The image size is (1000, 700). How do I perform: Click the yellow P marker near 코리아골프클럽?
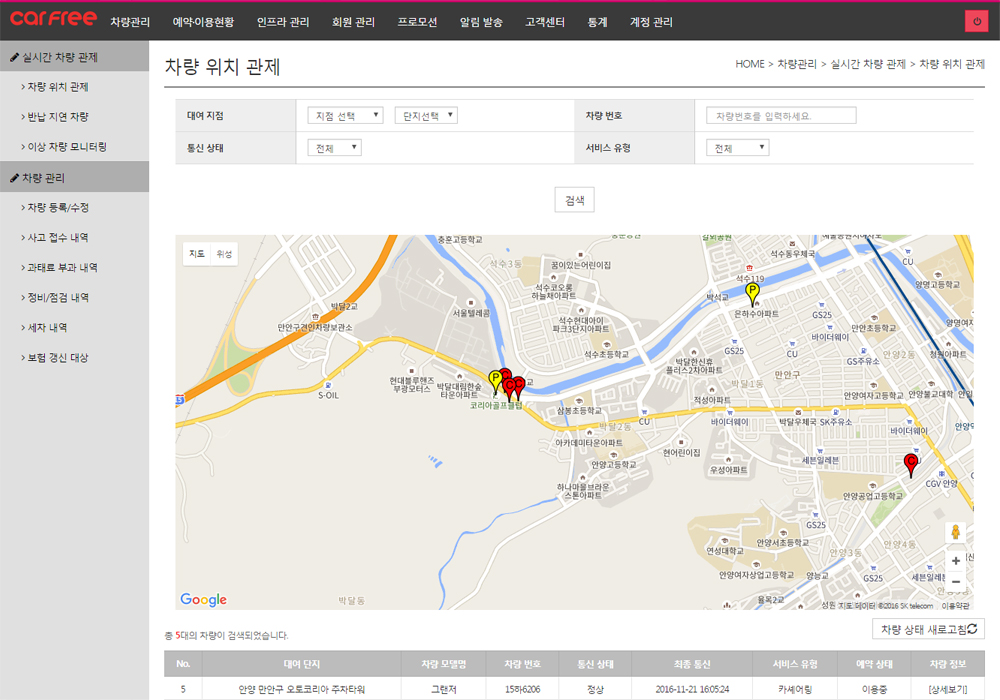(x=495, y=381)
